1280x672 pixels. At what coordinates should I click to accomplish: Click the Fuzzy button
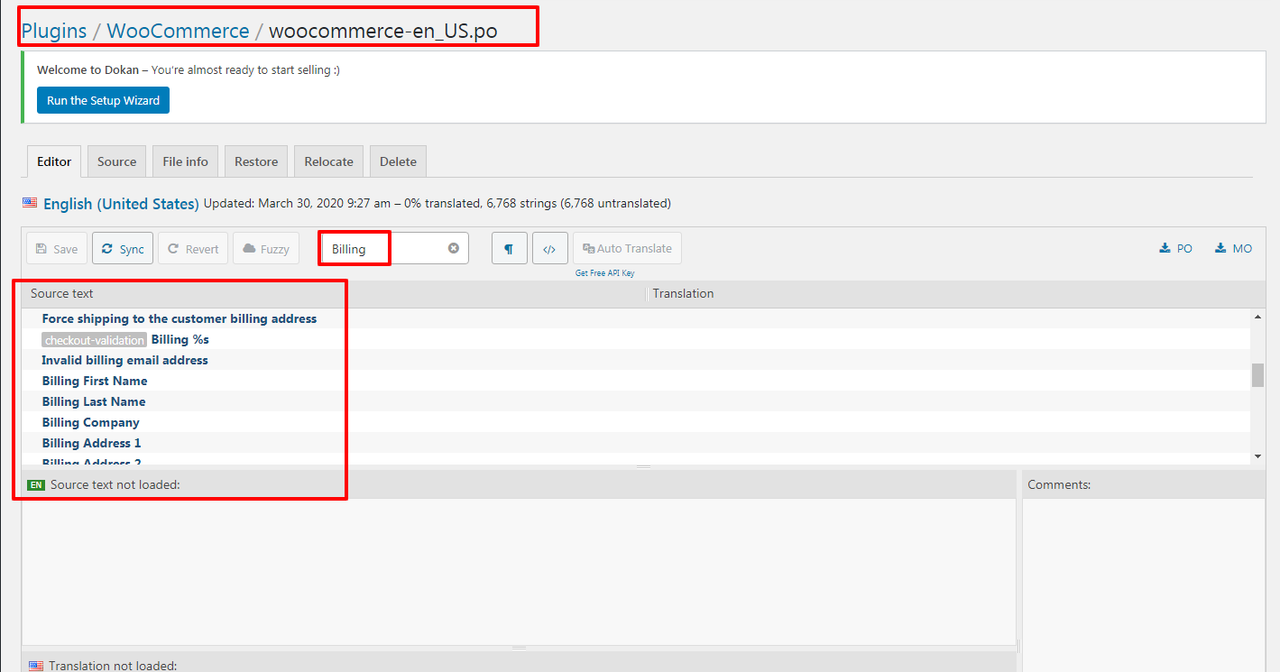pyautogui.click(x=266, y=249)
